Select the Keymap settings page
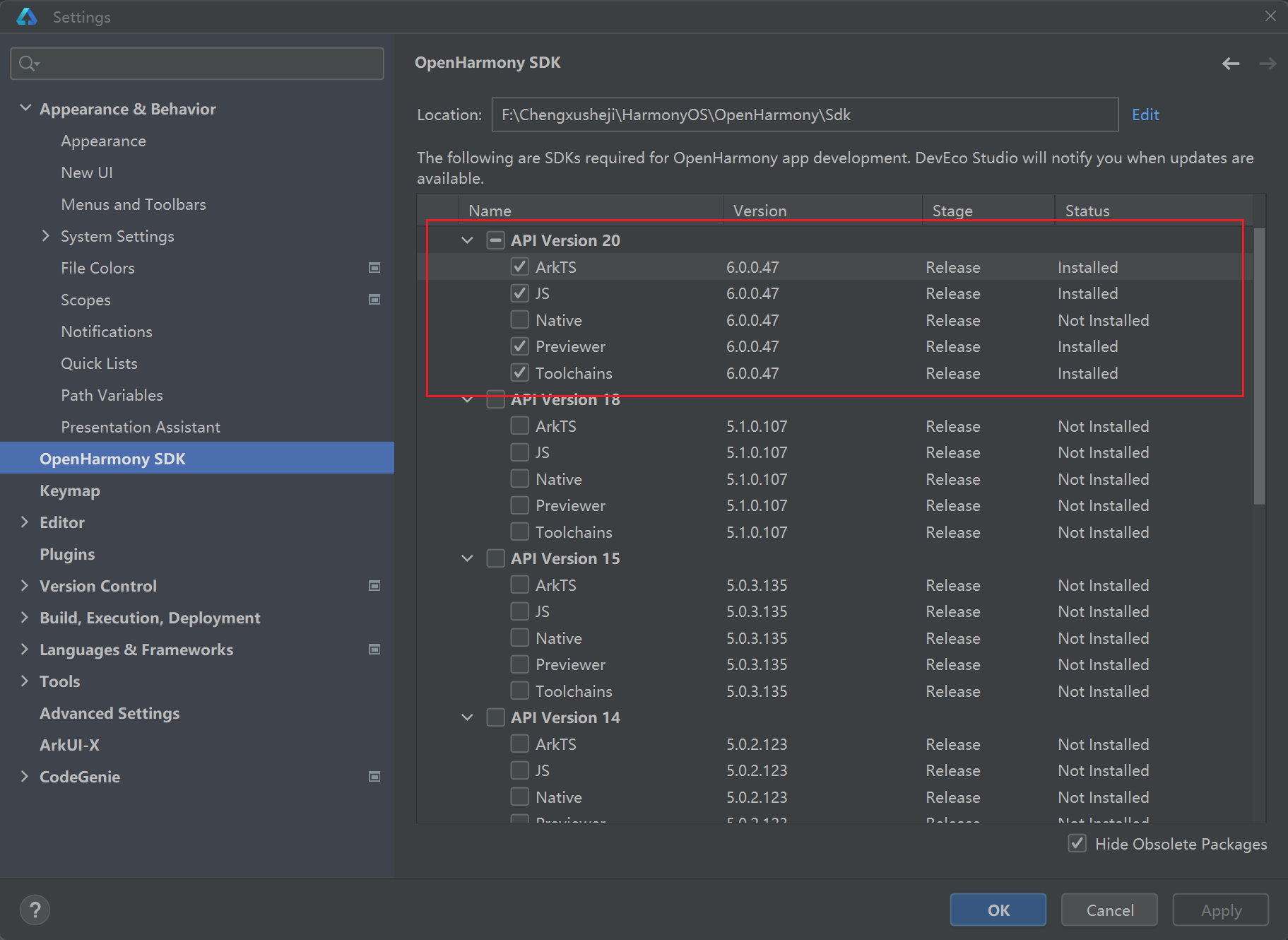Image resolution: width=1288 pixels, height=940 pixels. [x=70, y=490]
